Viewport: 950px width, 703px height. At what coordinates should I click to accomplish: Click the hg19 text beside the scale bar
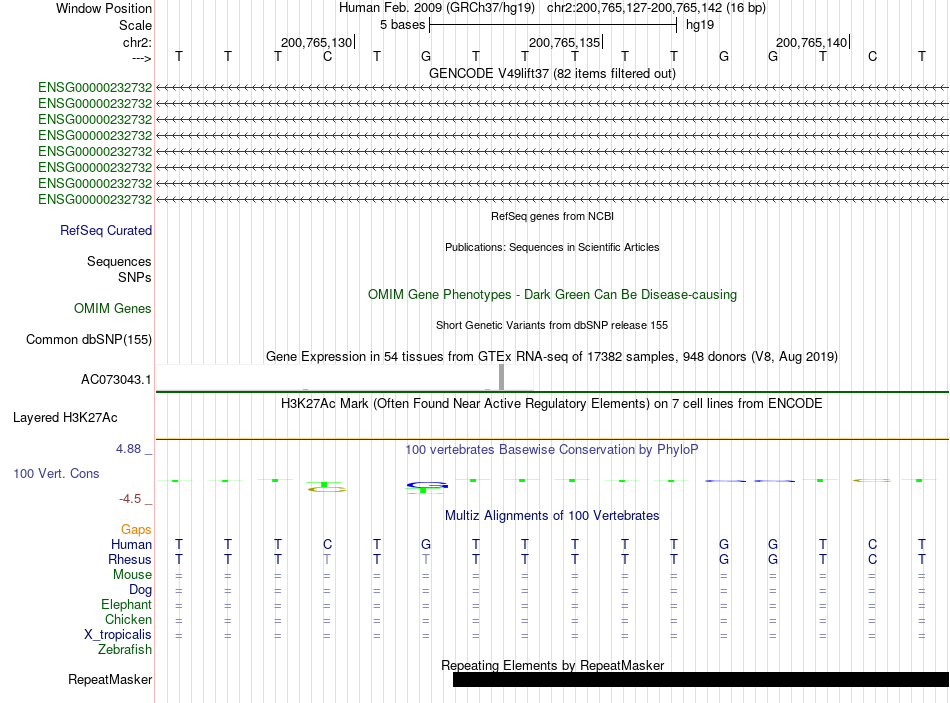(700, 25)
